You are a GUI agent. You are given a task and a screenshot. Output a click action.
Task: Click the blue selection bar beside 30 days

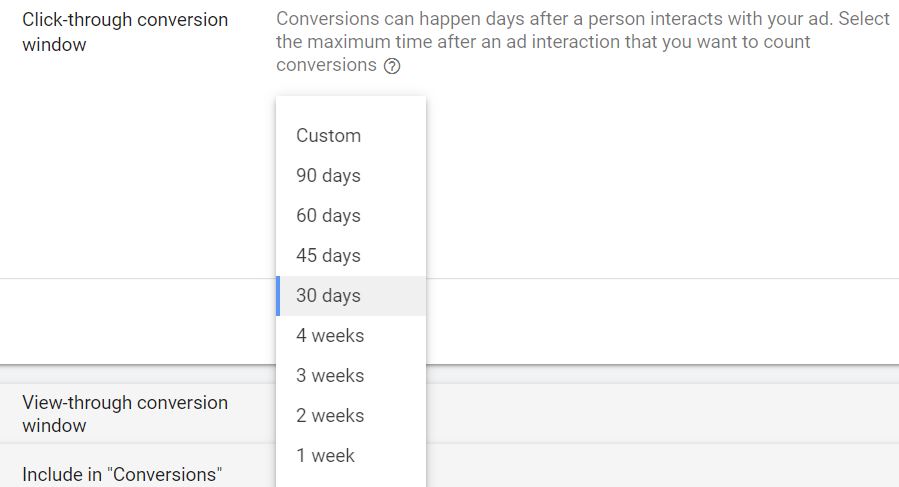(x=278, y=296)
